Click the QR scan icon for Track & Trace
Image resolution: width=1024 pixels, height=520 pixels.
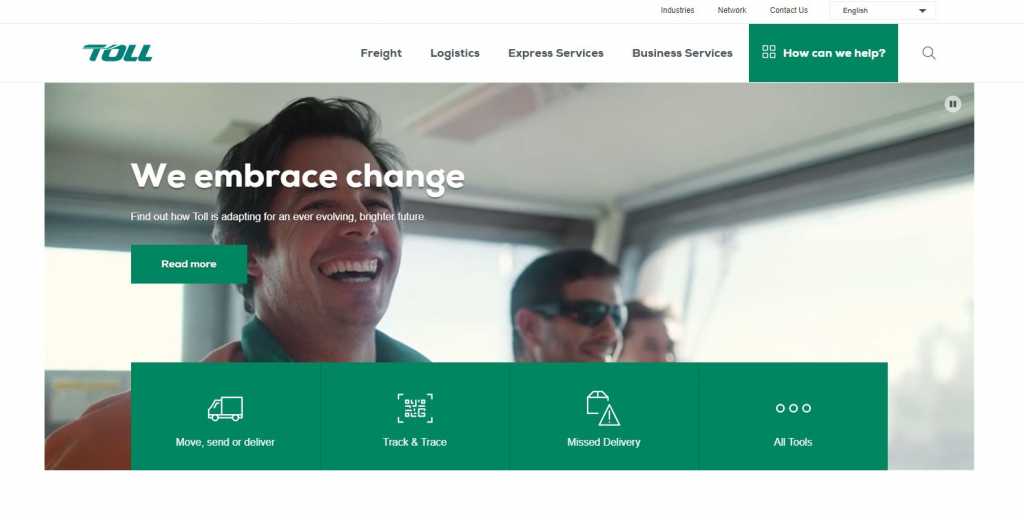(x=415, y=408)
